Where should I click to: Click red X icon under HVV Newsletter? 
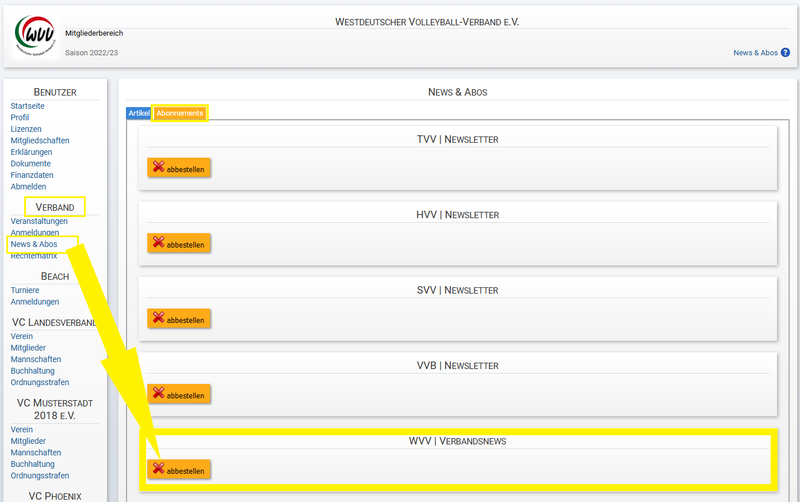click(158, 242)
